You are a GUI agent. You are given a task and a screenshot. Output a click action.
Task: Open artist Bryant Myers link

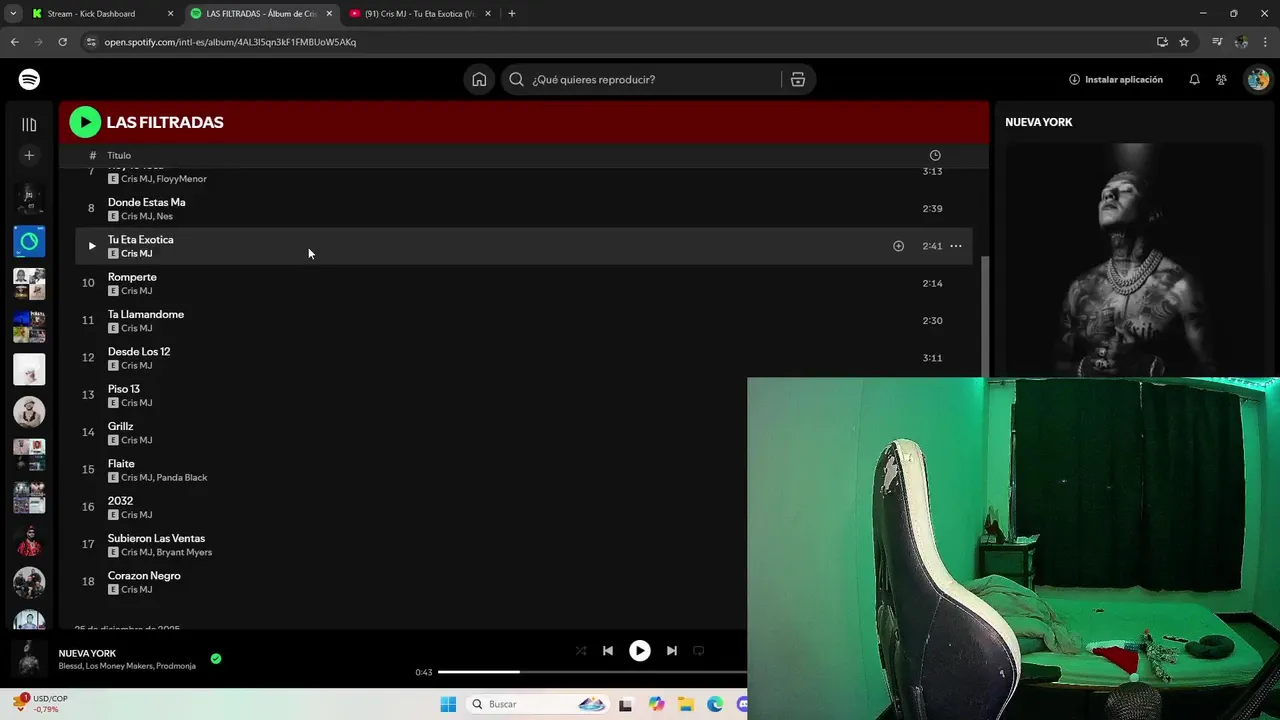pos(184,552)
